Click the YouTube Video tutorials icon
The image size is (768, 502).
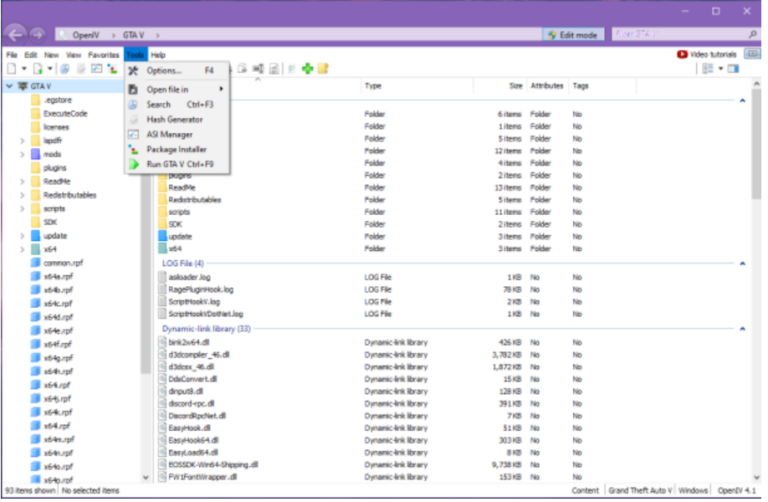pyautogui.click(x=682, y=54)
